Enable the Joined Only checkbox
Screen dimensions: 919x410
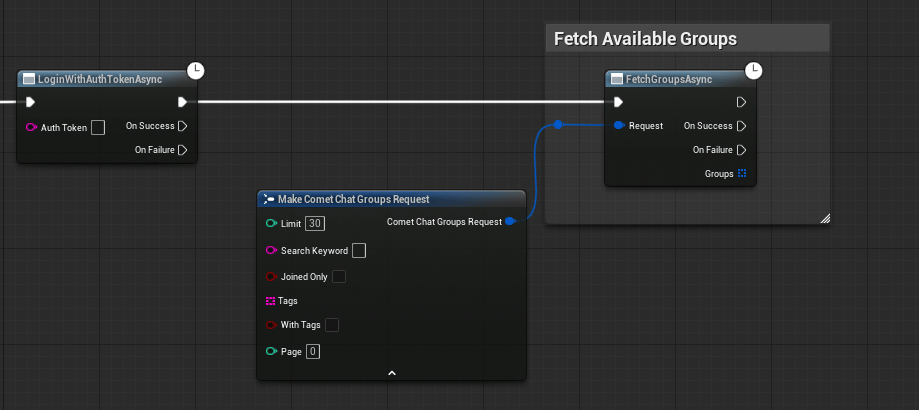coord(339,276)
